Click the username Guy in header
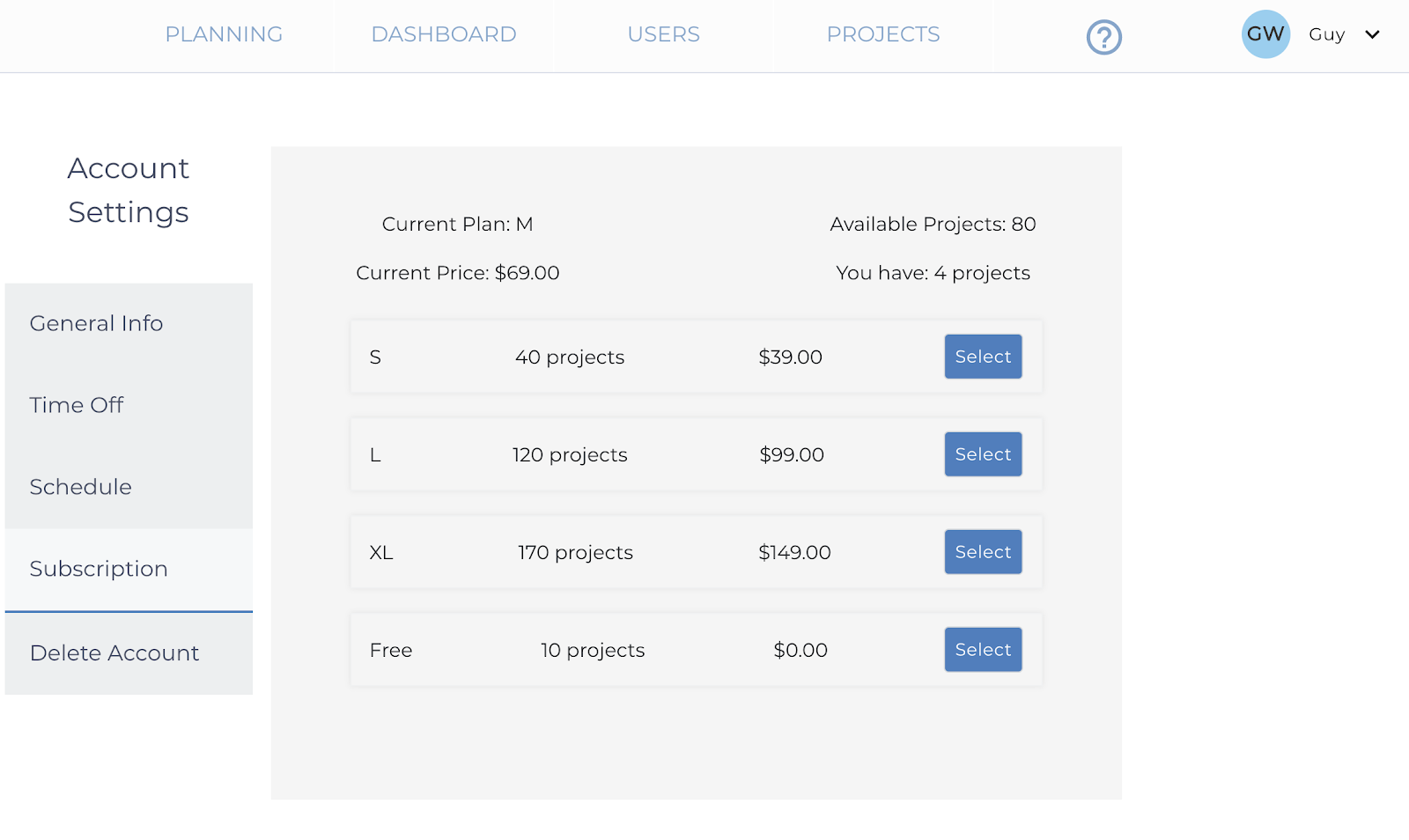Image resolution: width=1409 pixels, height=840 pixels. pyautogui.click(x=1326, y=34)
